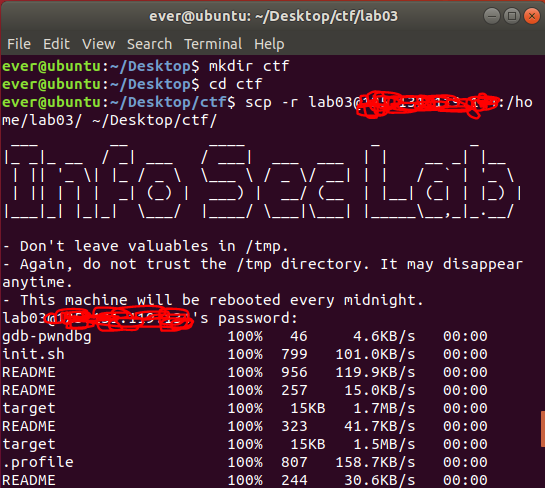Open the Terminal menu
545x488 pixels.
(213, 44)
